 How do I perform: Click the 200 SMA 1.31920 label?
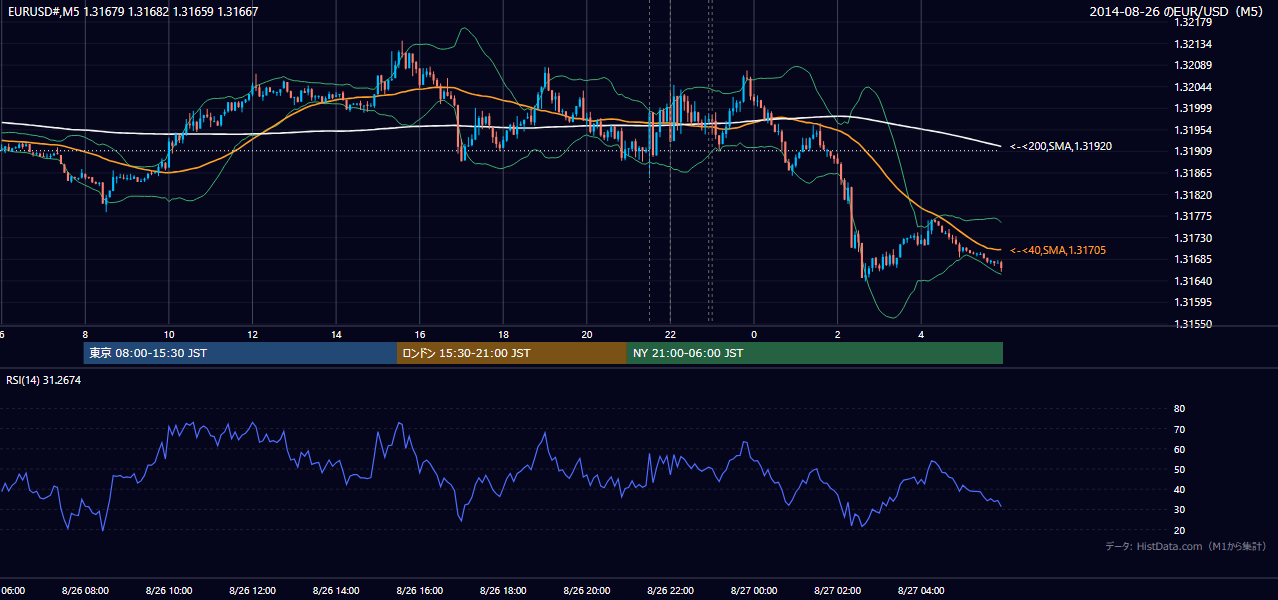1061,147
